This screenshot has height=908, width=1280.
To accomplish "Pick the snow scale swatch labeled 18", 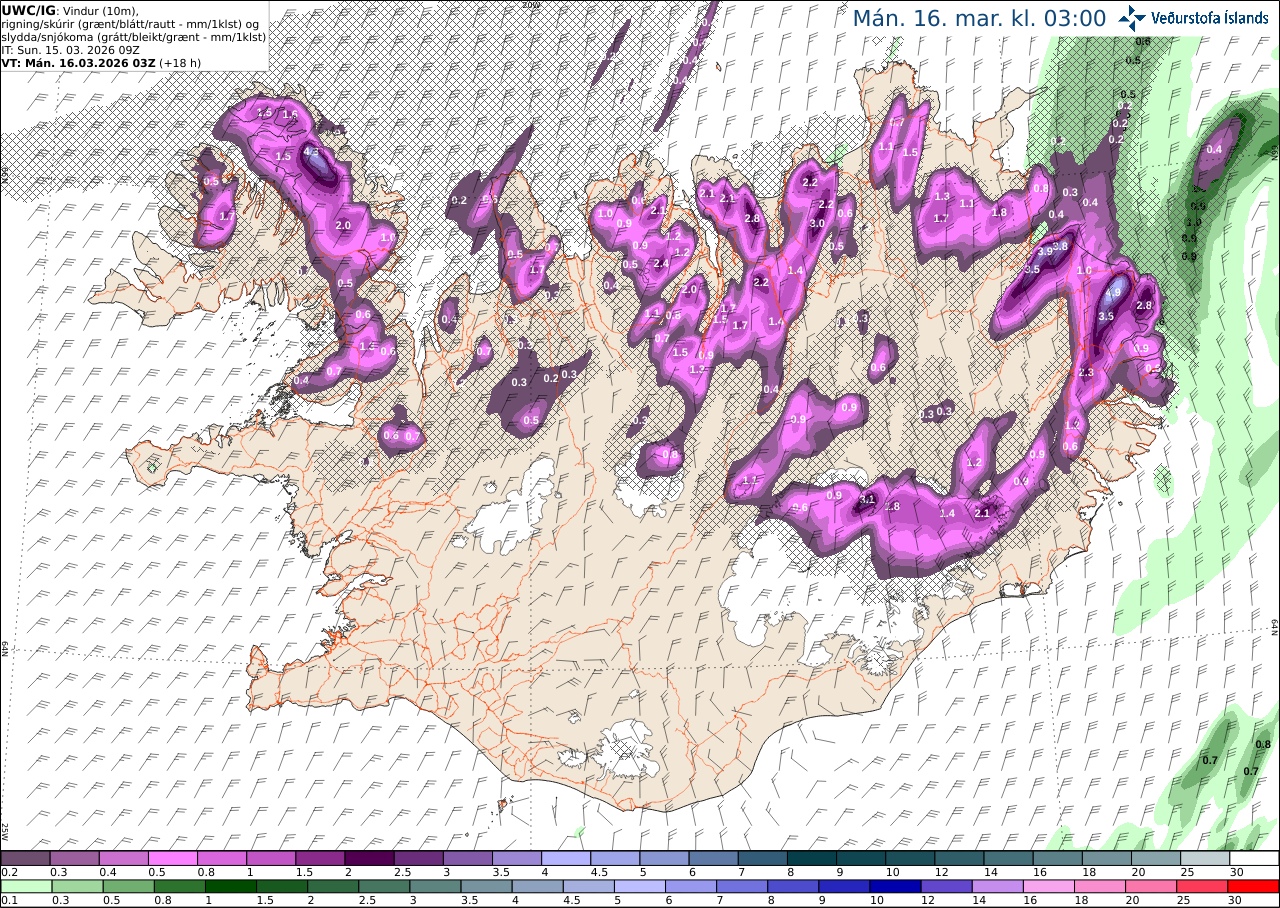I will pos(1107,858).
